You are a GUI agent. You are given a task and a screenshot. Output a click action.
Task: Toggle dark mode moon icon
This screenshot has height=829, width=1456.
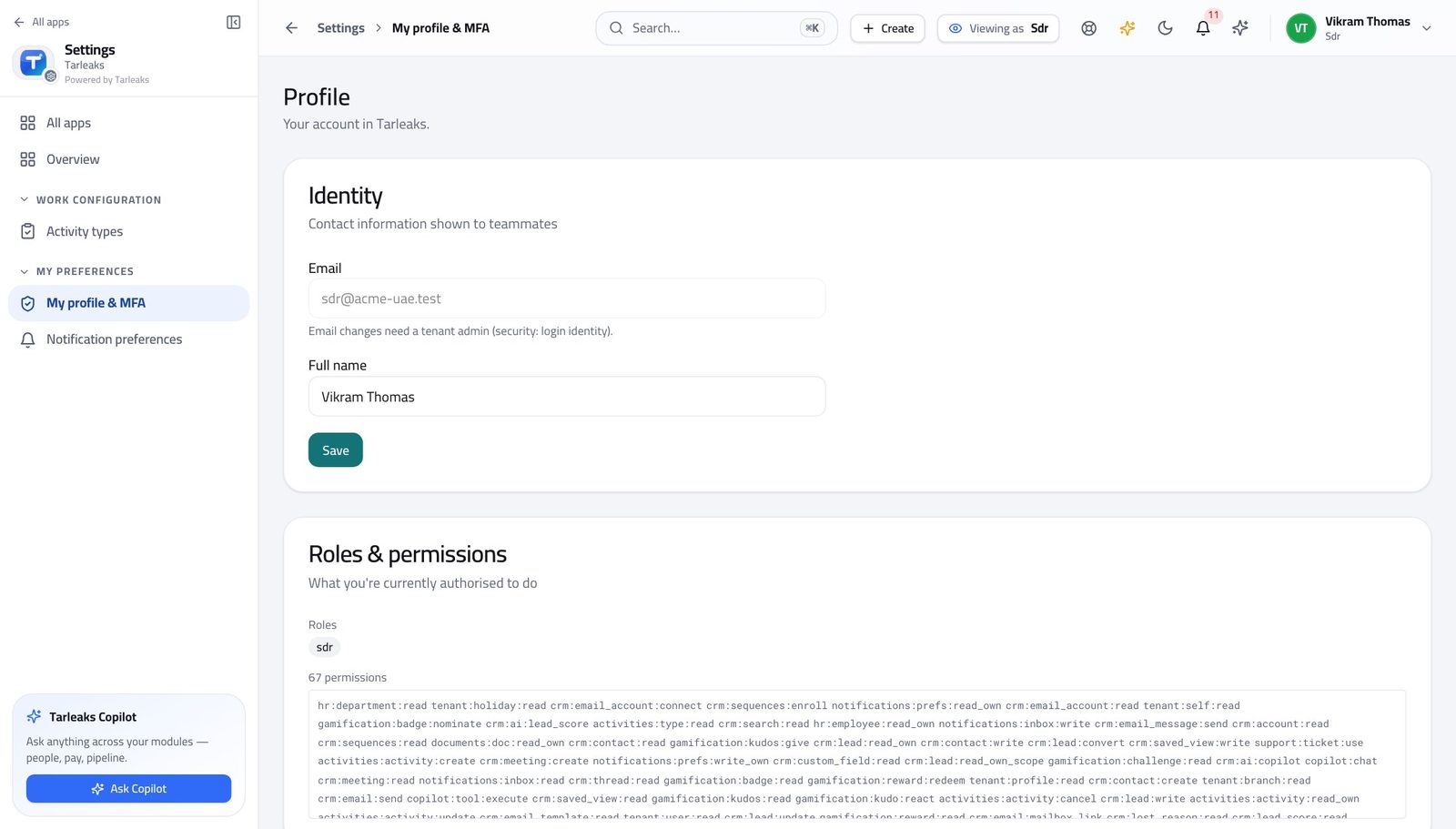pyautogui.click(x=1165, y=28)
